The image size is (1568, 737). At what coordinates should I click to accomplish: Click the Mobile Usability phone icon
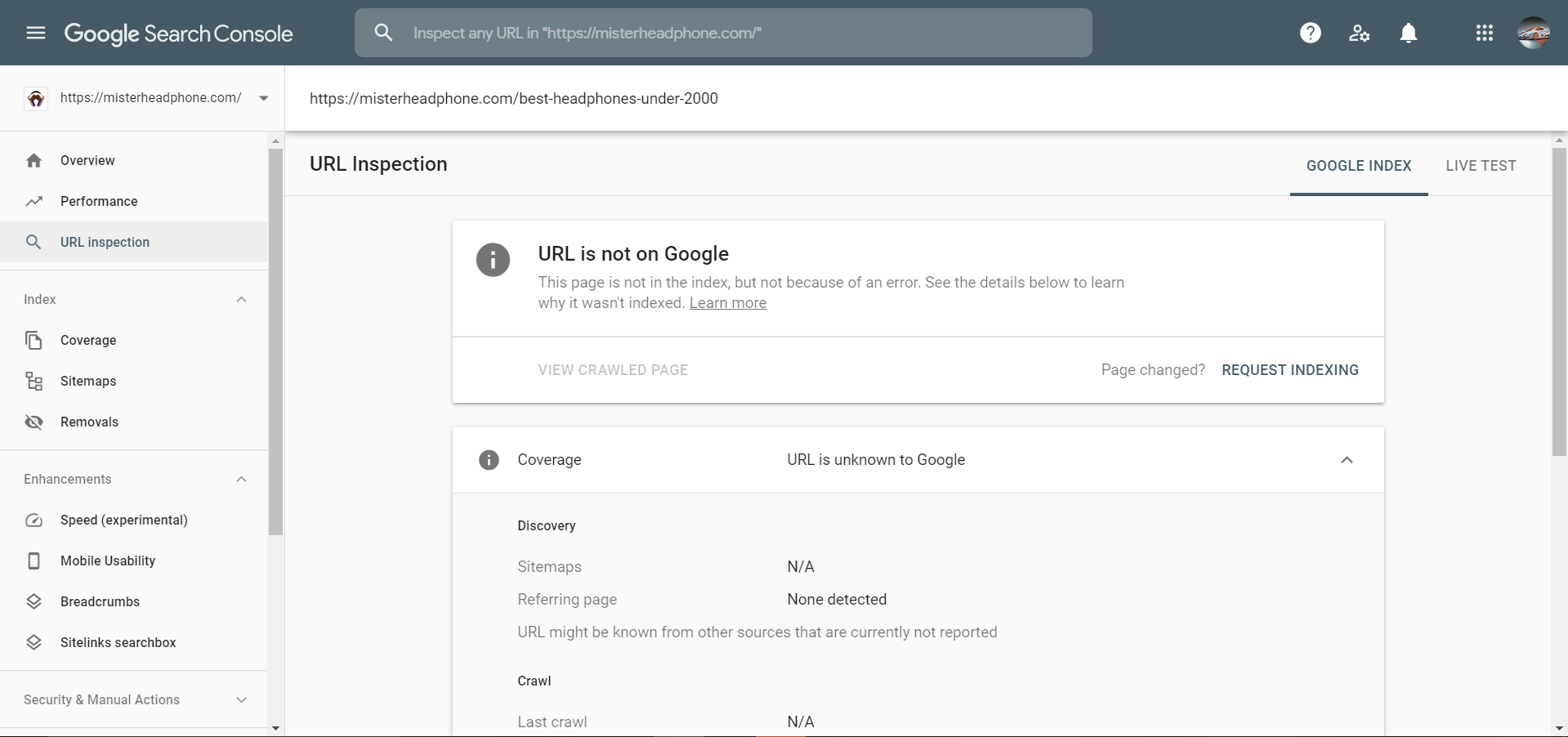point(34,561)
